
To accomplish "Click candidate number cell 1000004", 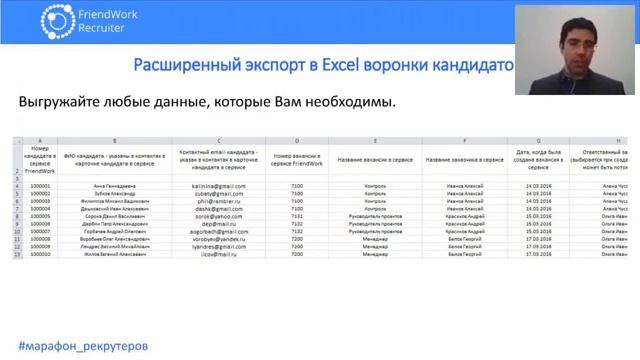I will click(40, 209).
